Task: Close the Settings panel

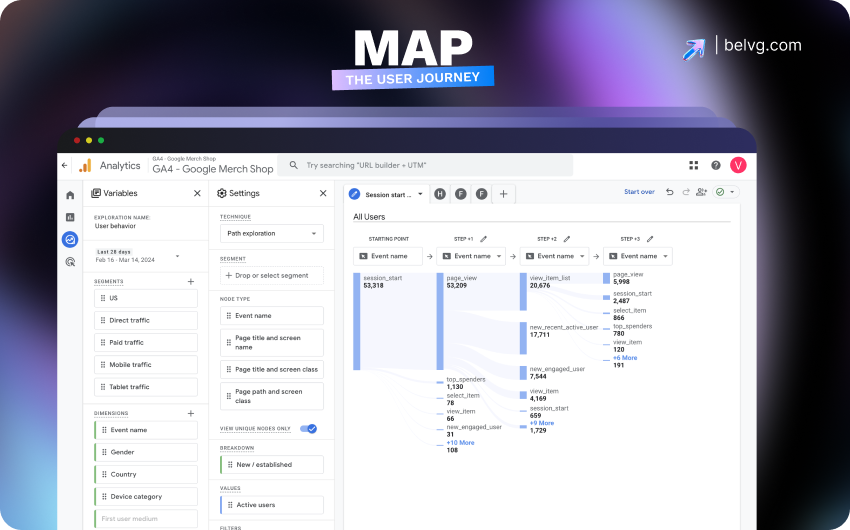Action: [x=323, y=193]
